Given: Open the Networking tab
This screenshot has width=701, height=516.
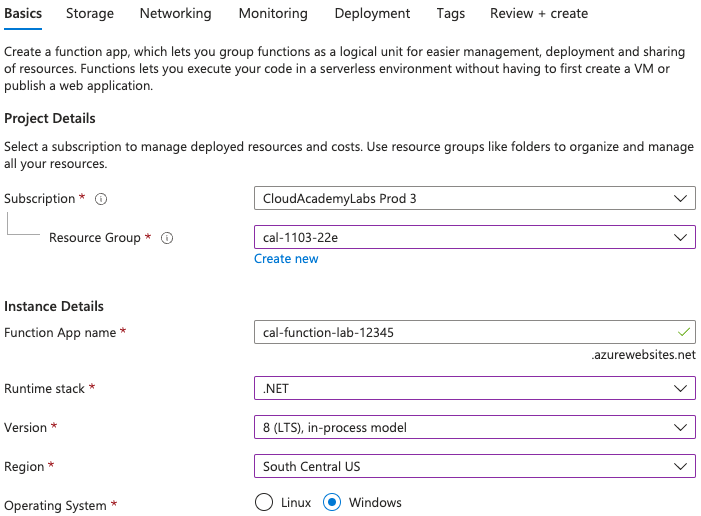Looking at the screenshot, I should pyautogui.click(x=175, y=14).
